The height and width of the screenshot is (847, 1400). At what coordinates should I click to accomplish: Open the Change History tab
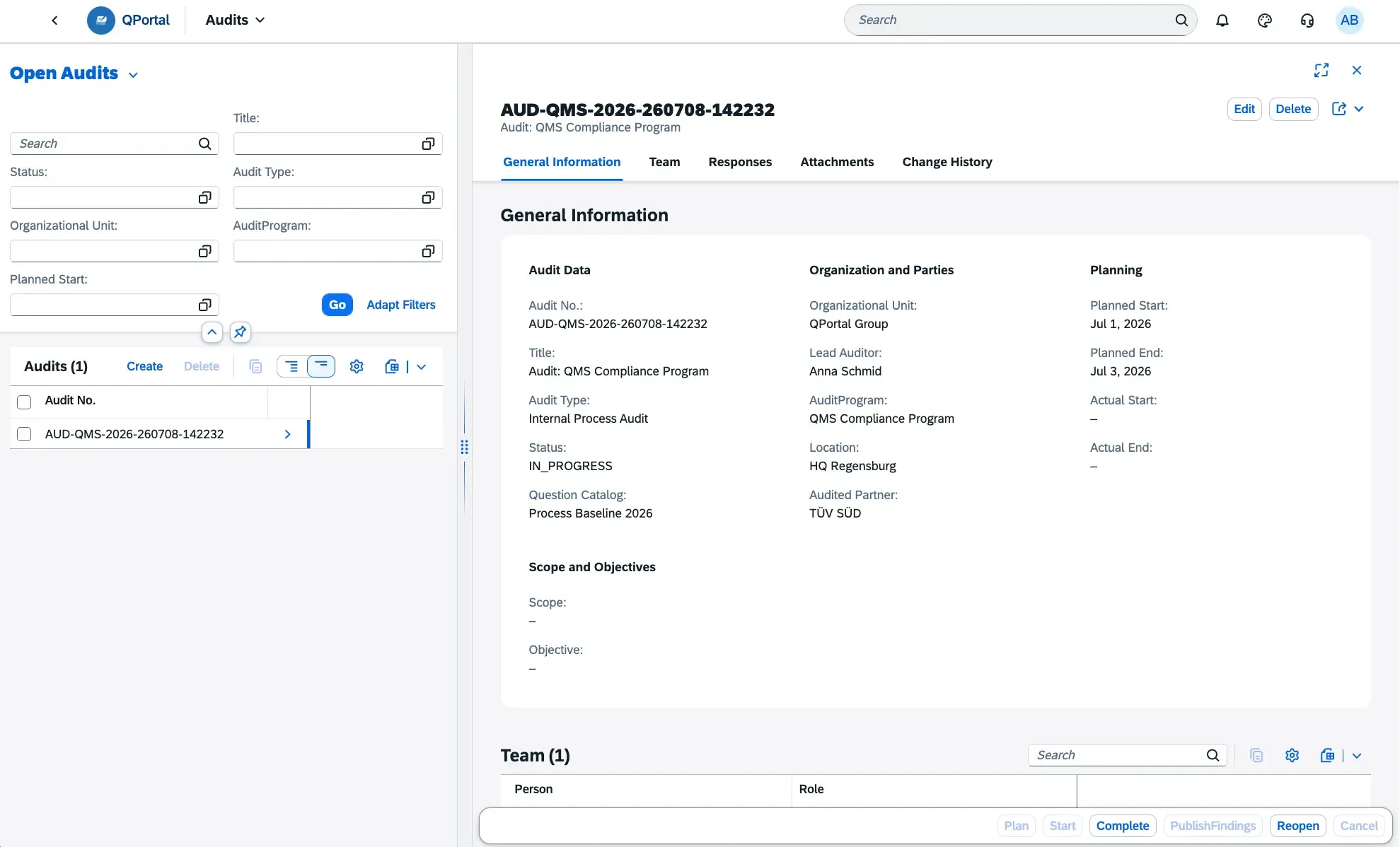[x=947, y=162]
